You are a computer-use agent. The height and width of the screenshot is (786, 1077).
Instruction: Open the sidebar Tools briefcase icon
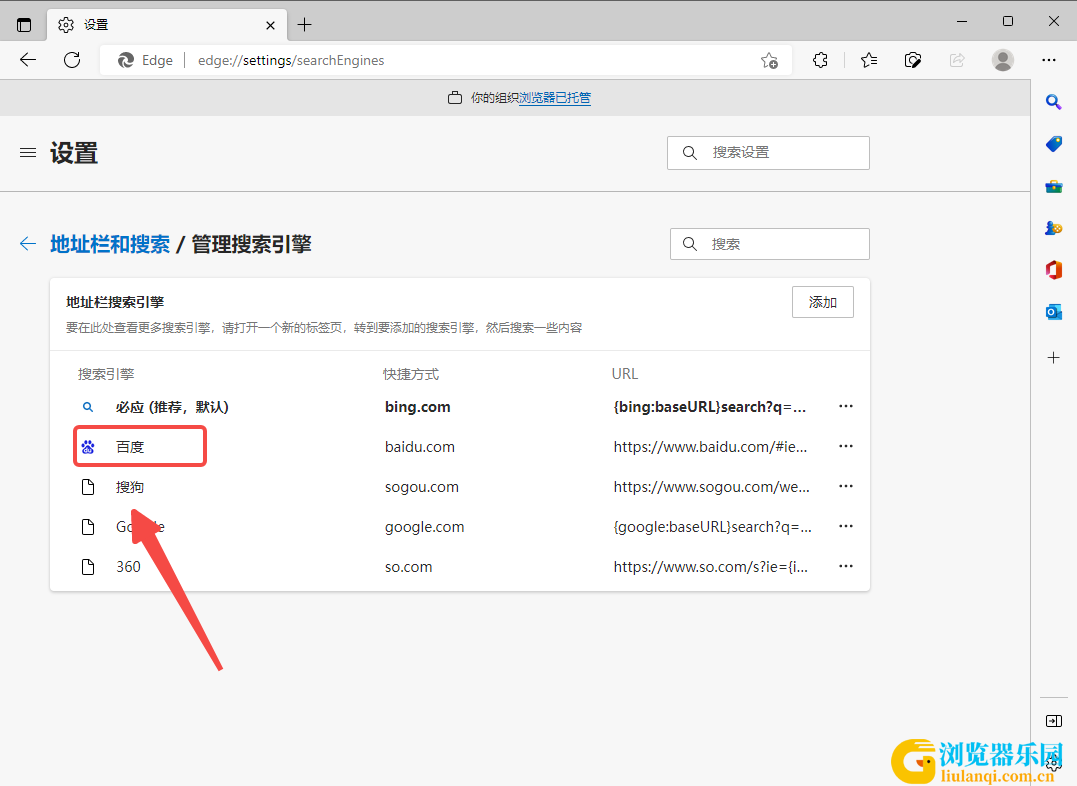[x=1054, y=186]
